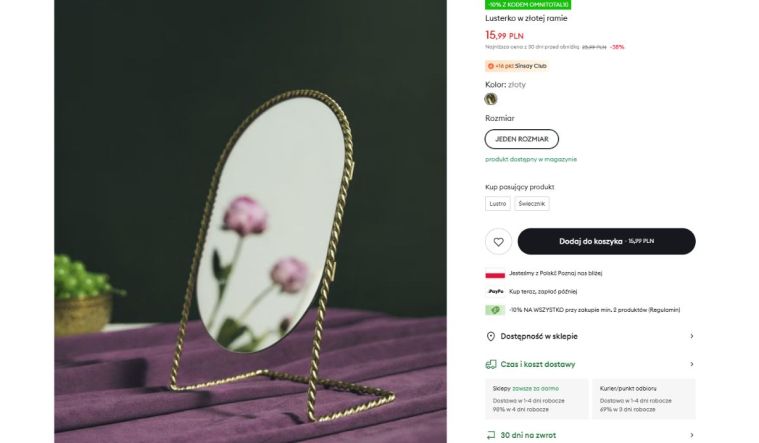Open the Regulamin promotion link

[664, 310]
